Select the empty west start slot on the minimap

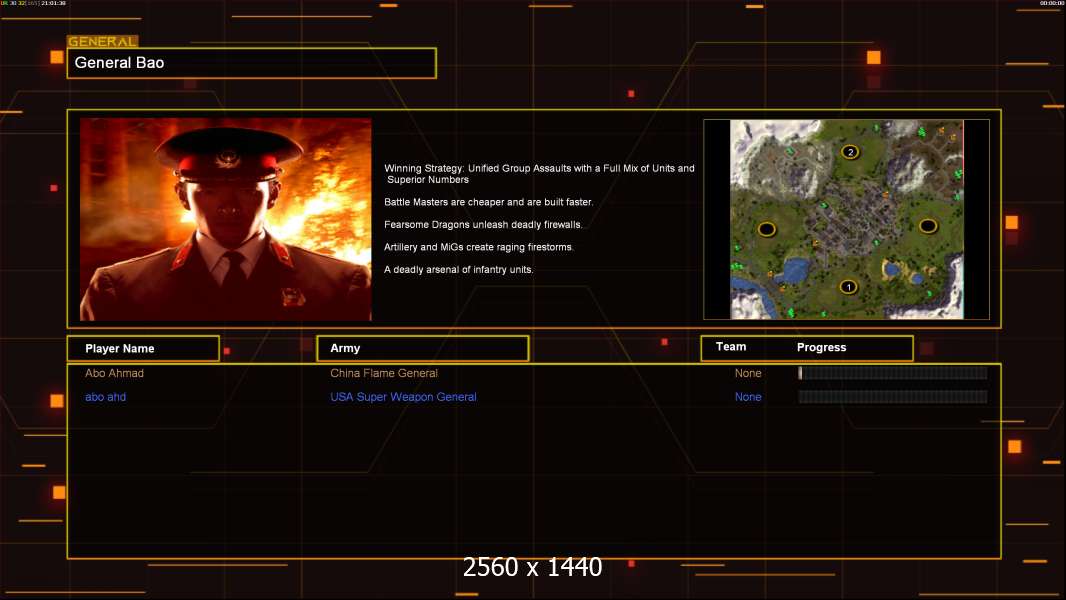(766, 229)
